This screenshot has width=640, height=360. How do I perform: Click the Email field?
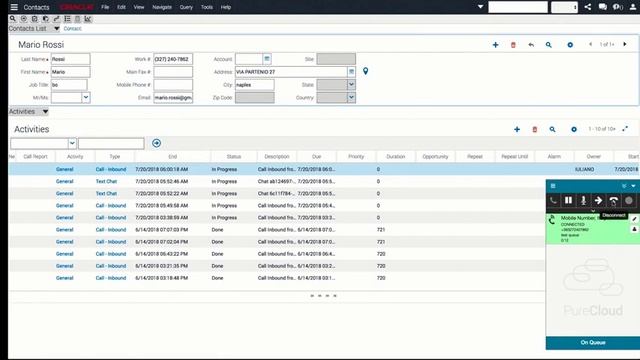(x=173, y=98)
